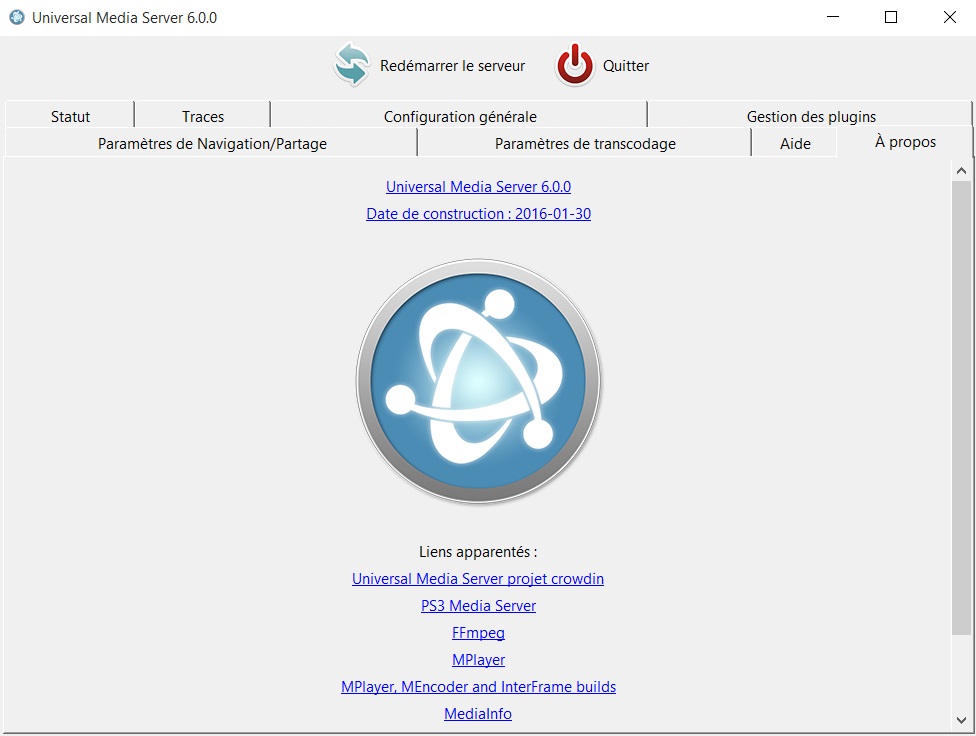This screenshot has width=976, height=736.
Task: Select the Gestion des plugins tab
Action: 811,116
